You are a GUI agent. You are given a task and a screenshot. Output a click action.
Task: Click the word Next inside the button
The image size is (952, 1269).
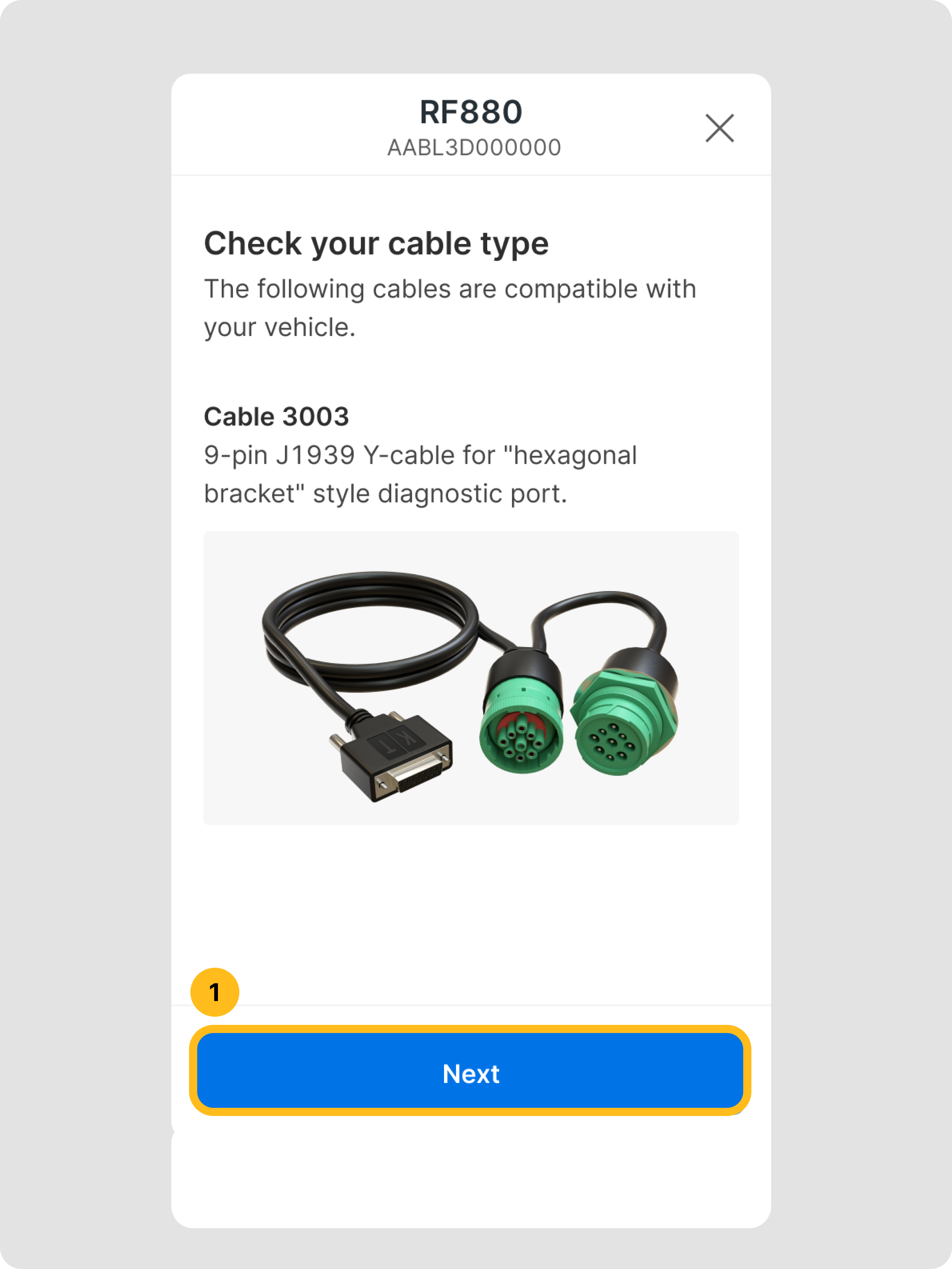[471, 1074]
